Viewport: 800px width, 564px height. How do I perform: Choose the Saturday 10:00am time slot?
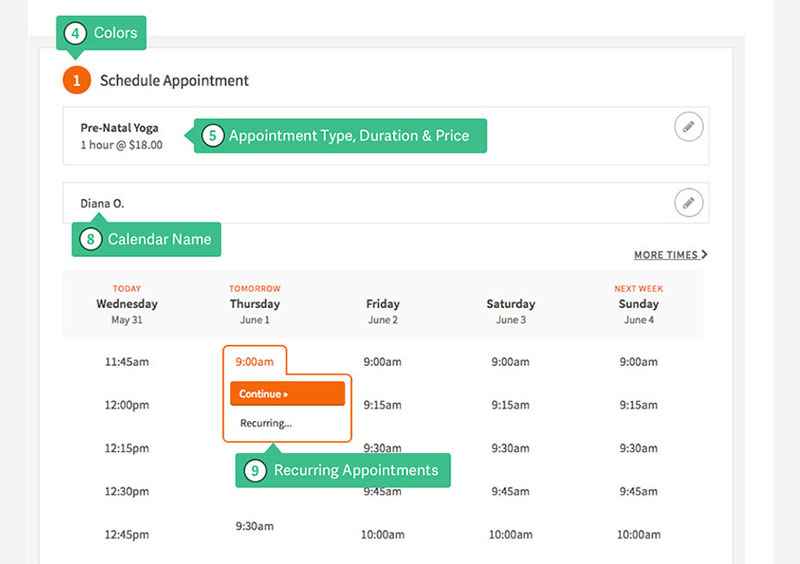[x=511, y=535]
